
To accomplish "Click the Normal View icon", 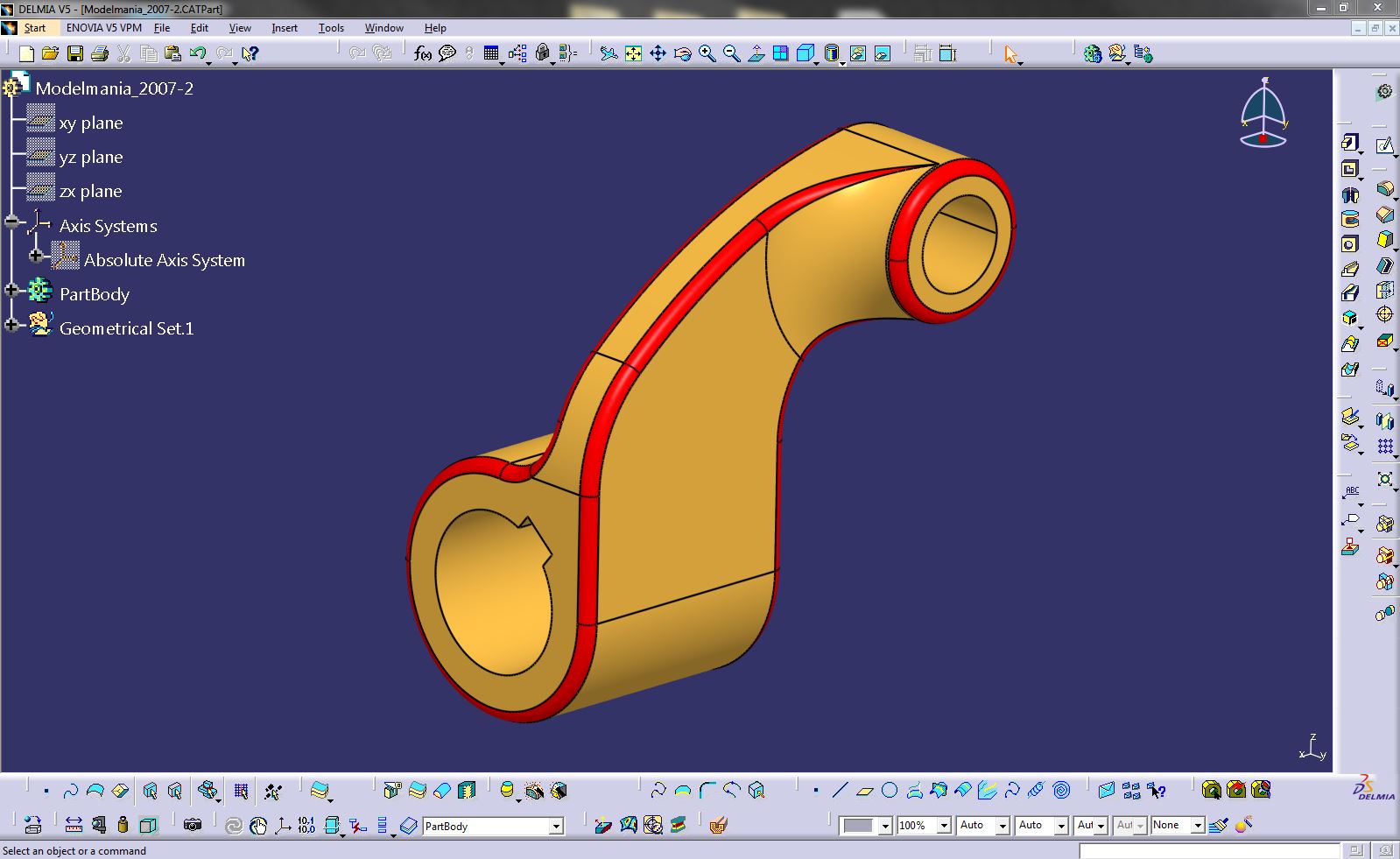I will 756,54.
